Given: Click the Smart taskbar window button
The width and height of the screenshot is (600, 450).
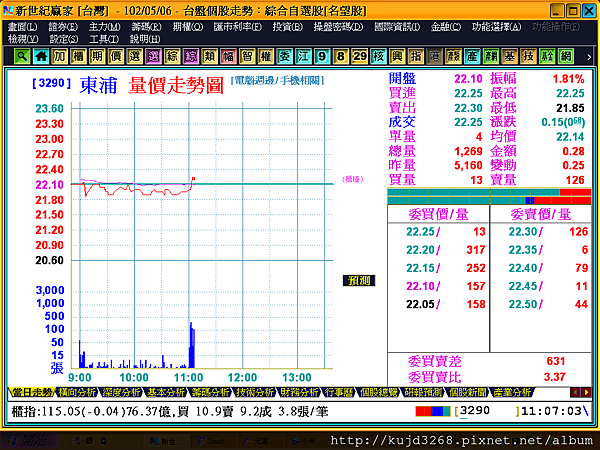Looking at the screenshot, I should click(212, 441).
